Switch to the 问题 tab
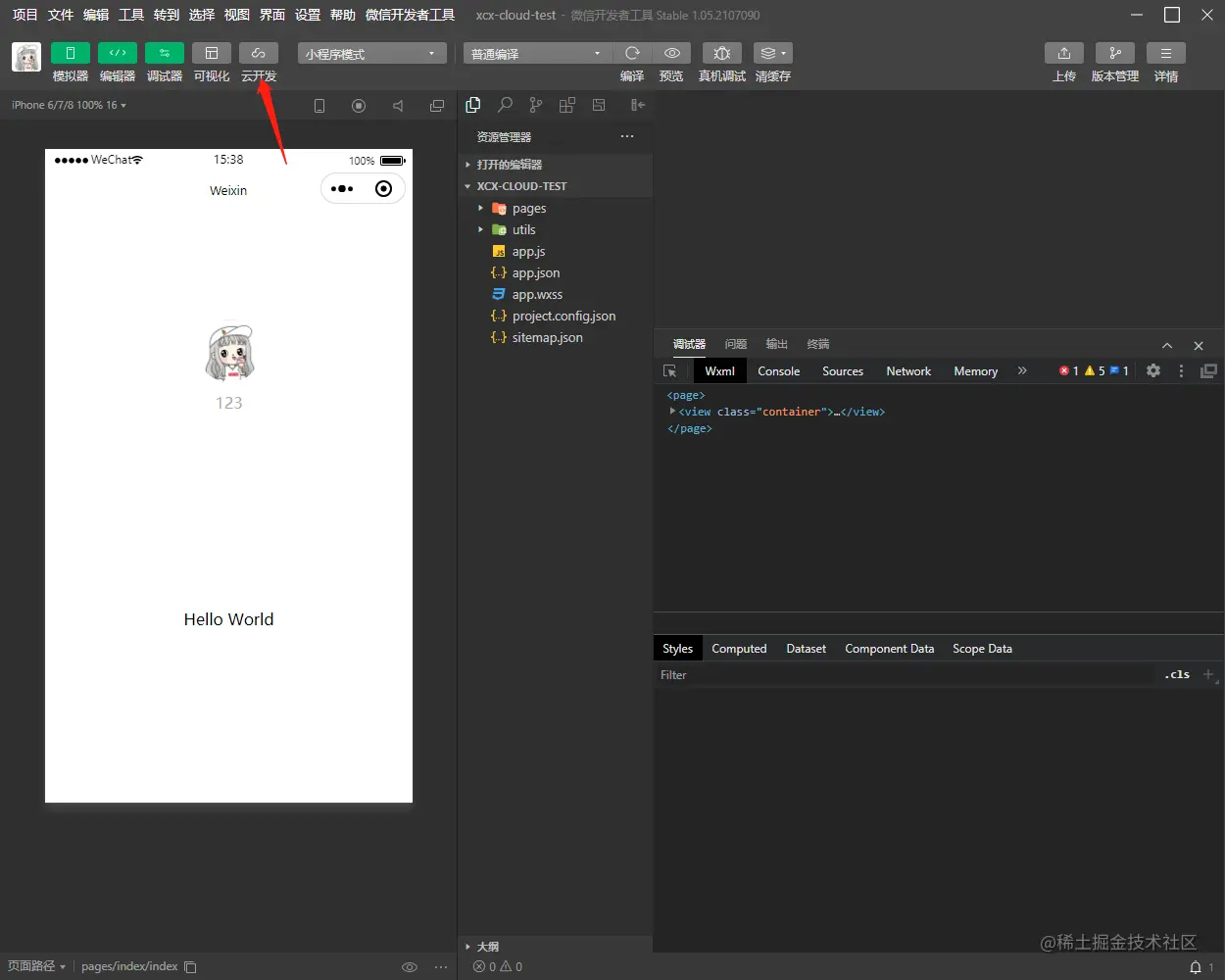Viewport: 1225px width, 980px height. click(x=736, y=344)
